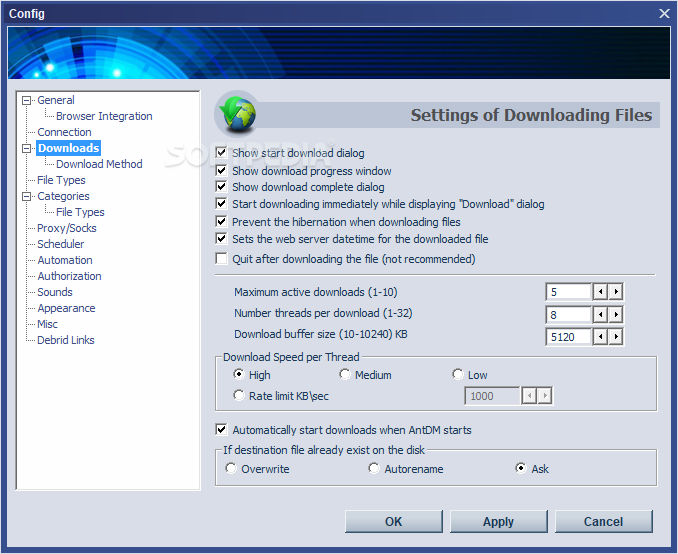678x554 pixels.
Task: Click the Apply button
Action: pyautogui.click(x=499, y=521)
